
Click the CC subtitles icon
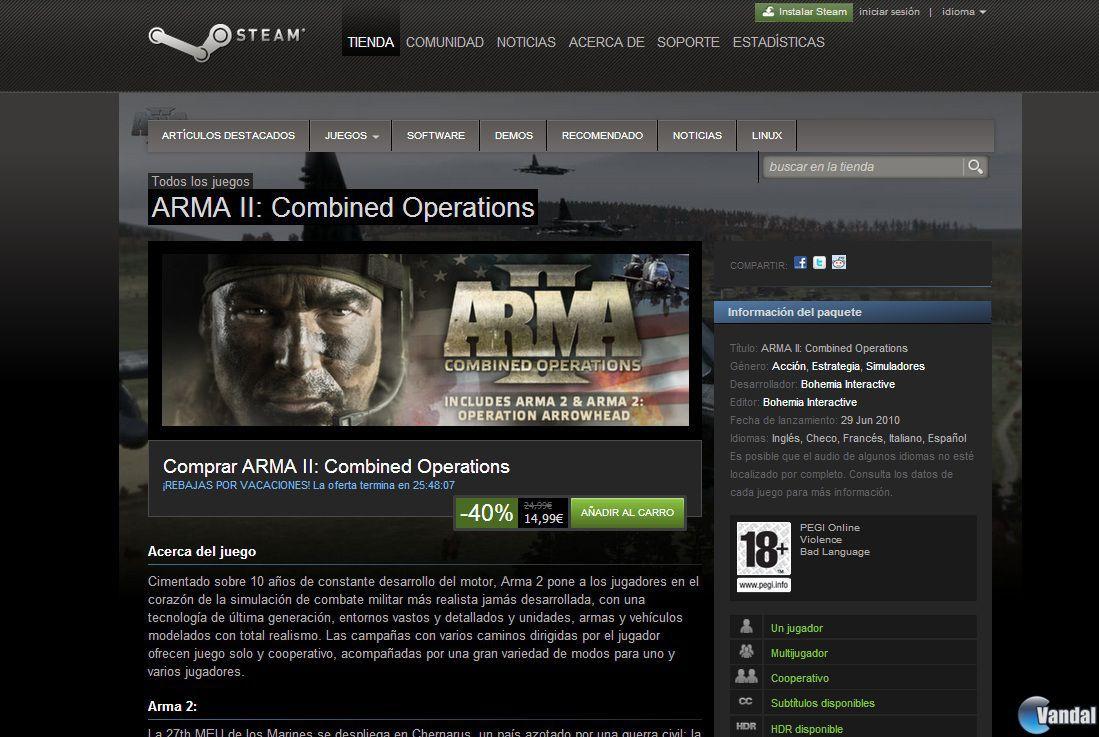pos(746,701)
